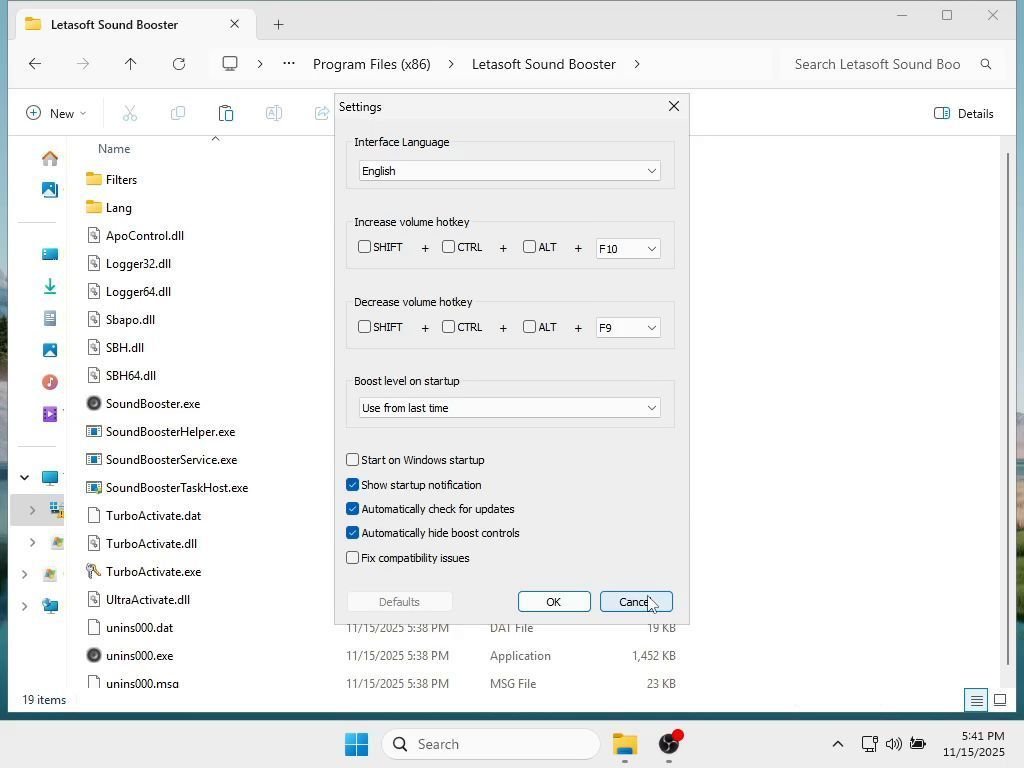Click the Cut scissors icon in Explorer toolbar
Viewport: 1024px width, 768px height.
click(x=130, y=114)
